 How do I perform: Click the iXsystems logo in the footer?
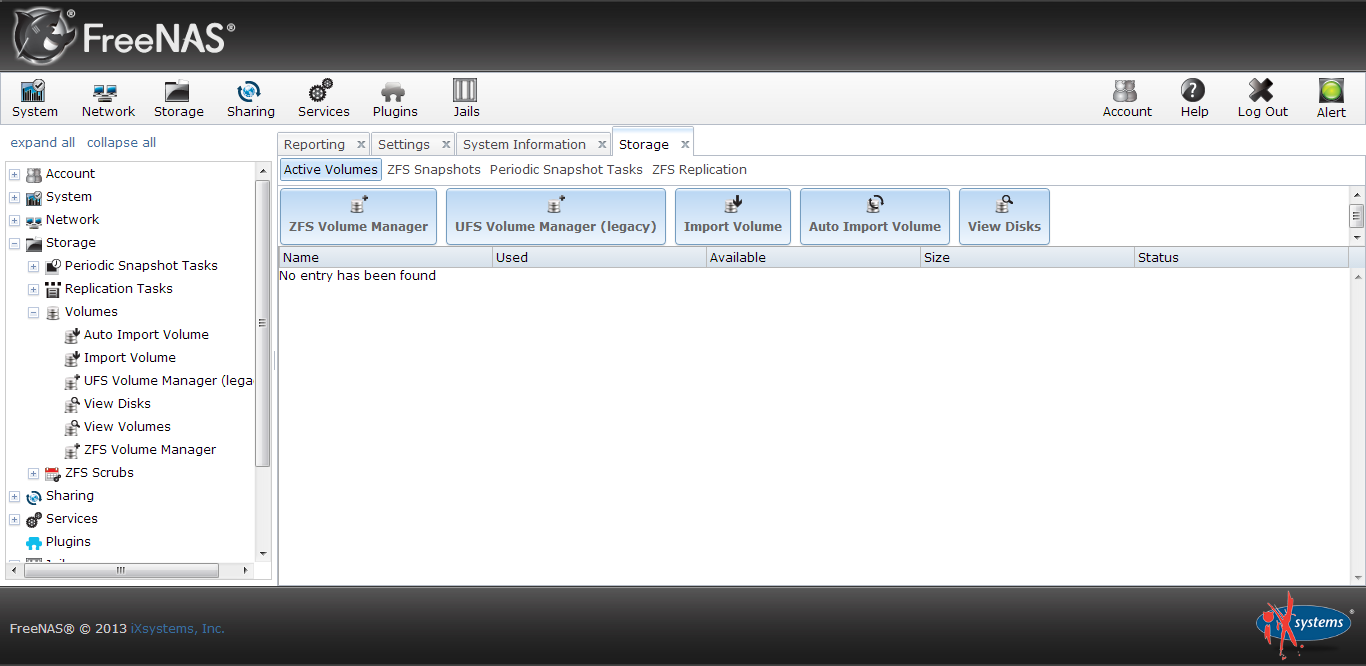[x=1304, y=624]
